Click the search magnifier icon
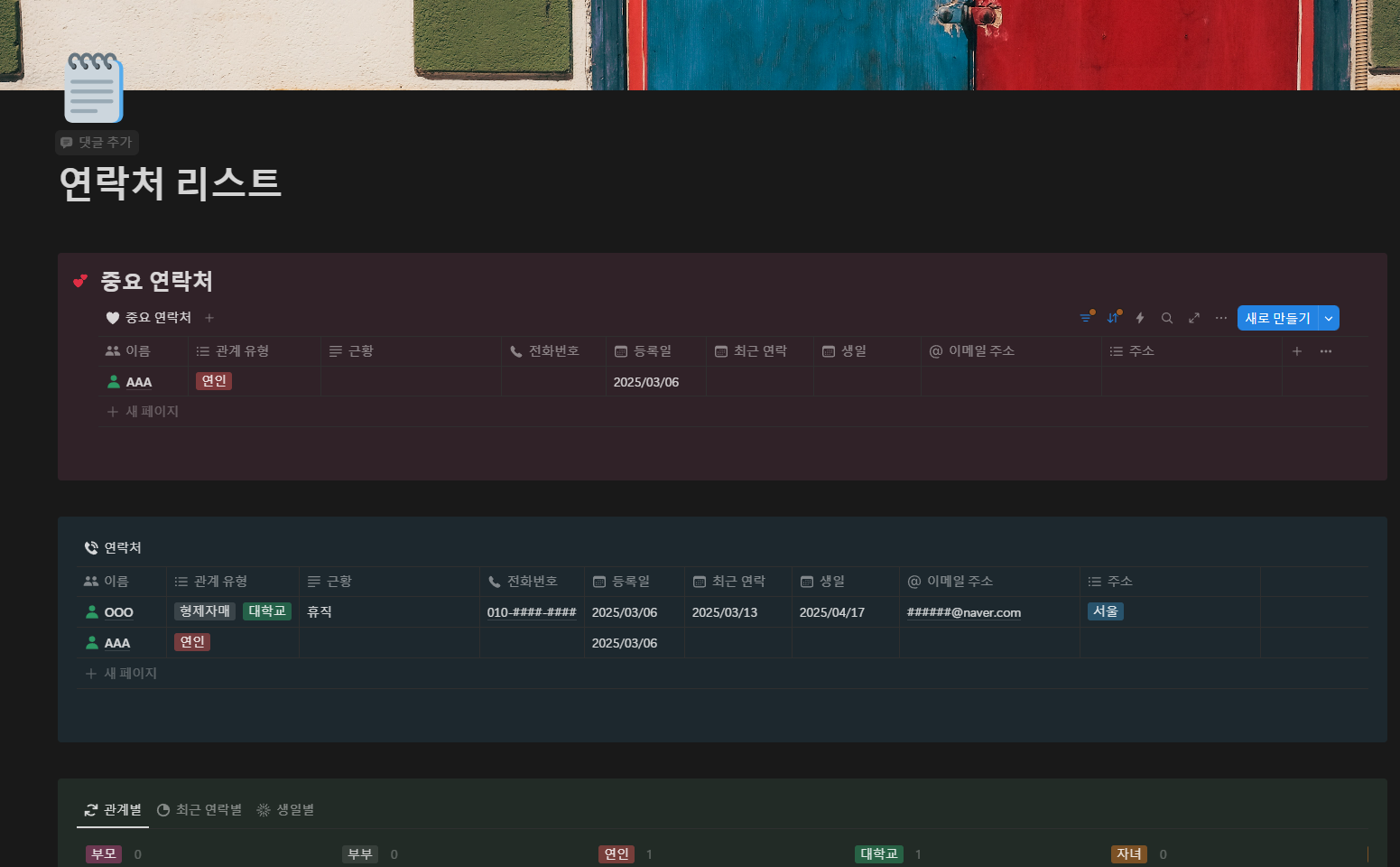 [x=1167, y=318]
